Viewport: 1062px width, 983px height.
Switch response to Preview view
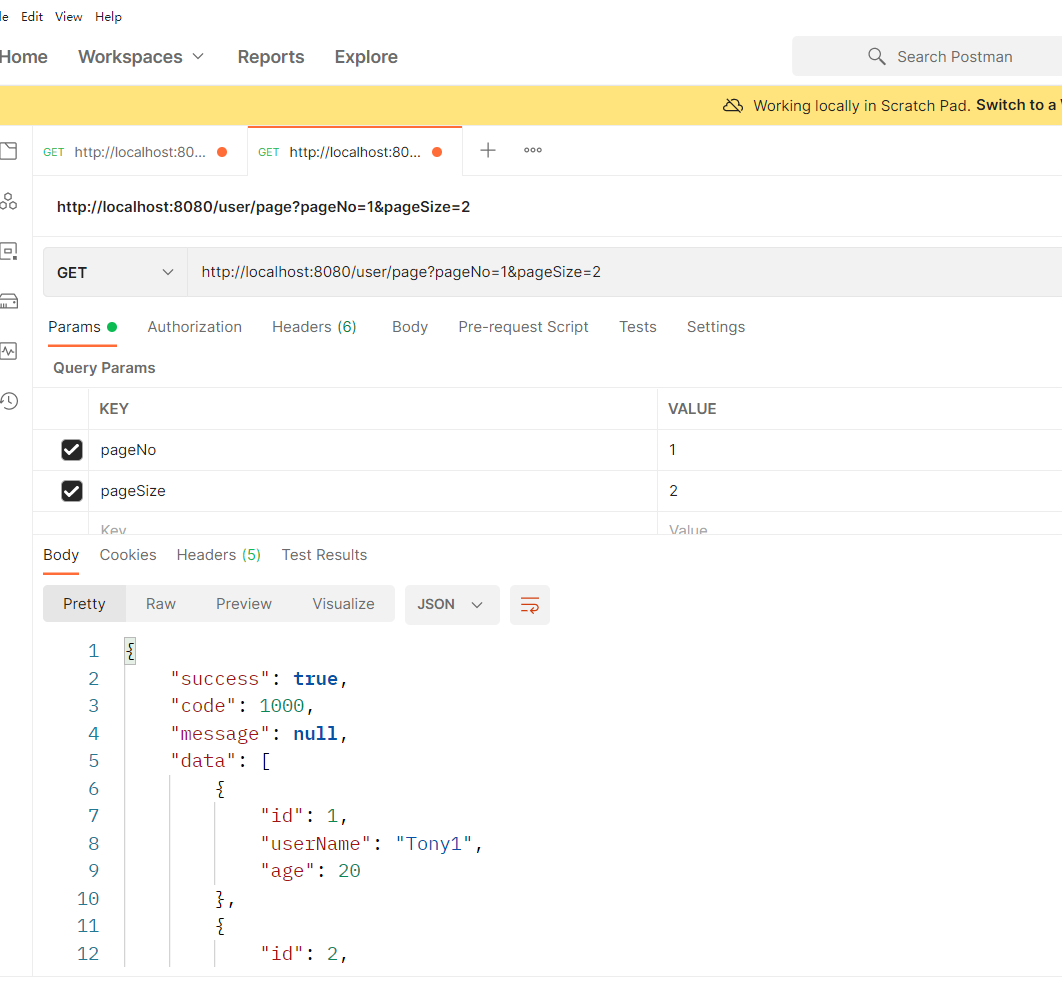pyautogui.click(x=244, y=604)
